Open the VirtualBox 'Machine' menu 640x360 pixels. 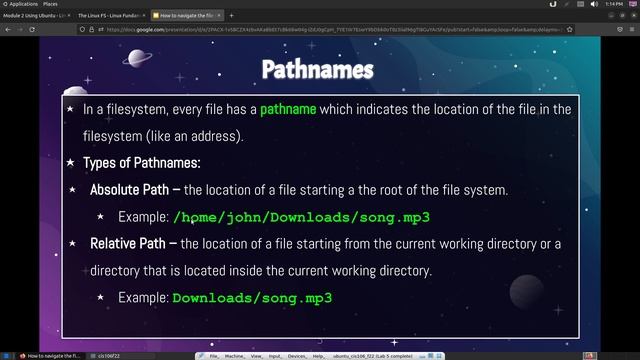(x=234, y=356)
